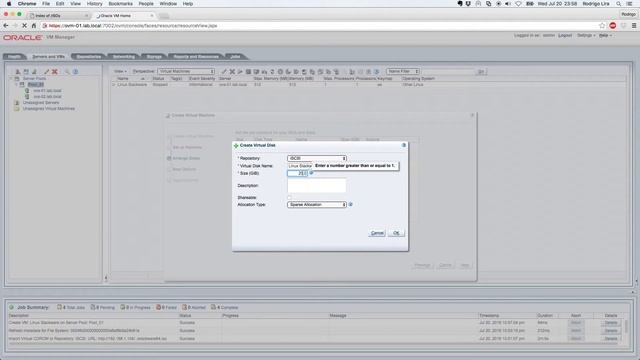
Task: Switch to the Repositories tab
Action: point(89,56)
